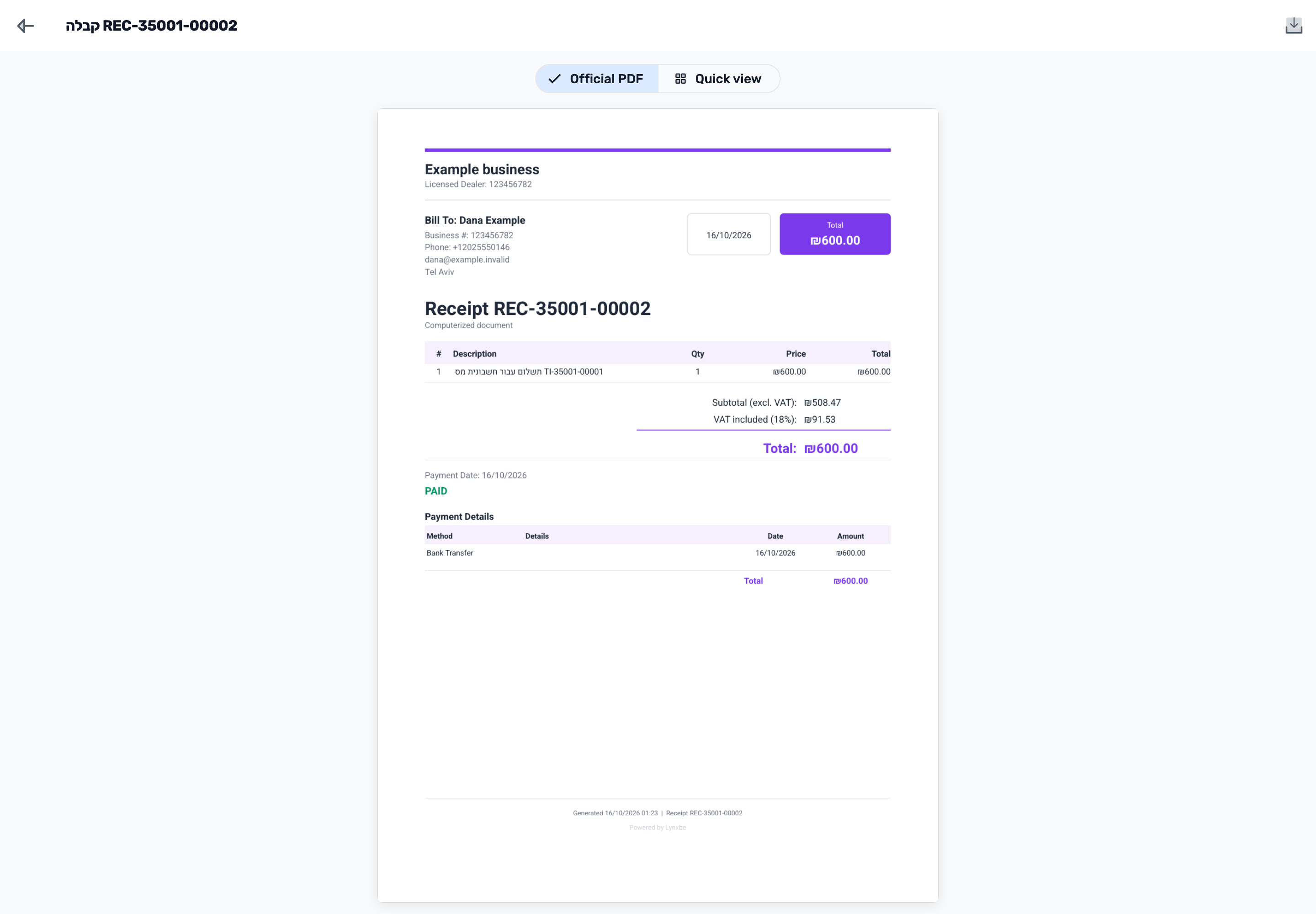Click the VAT included value ₪91.53
The image size is (1316, 914).
(x=819, y=420)
